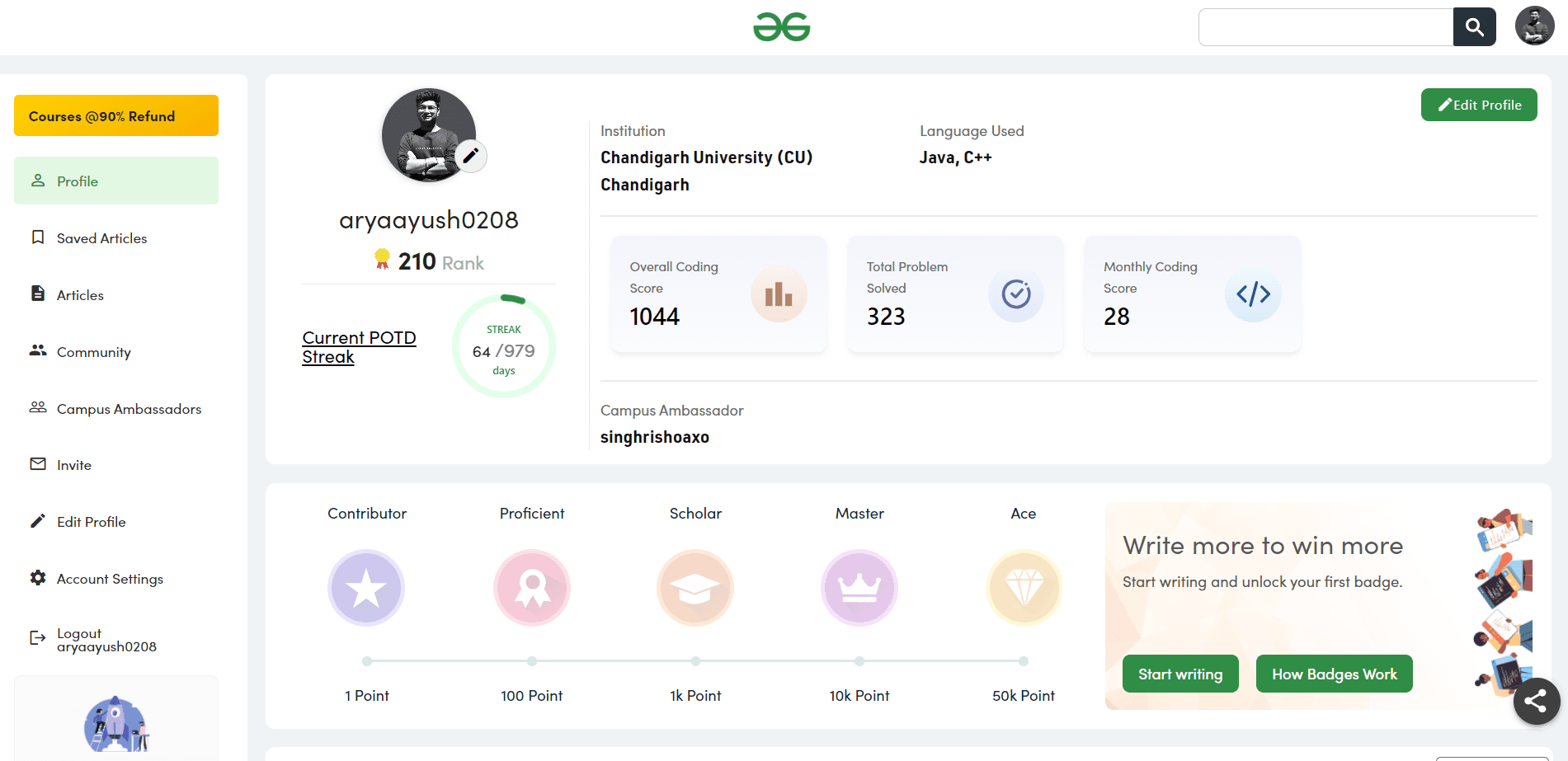Open Account Settings from sidebar
This screenshot has height=761, width=1568.
(110, 579)
